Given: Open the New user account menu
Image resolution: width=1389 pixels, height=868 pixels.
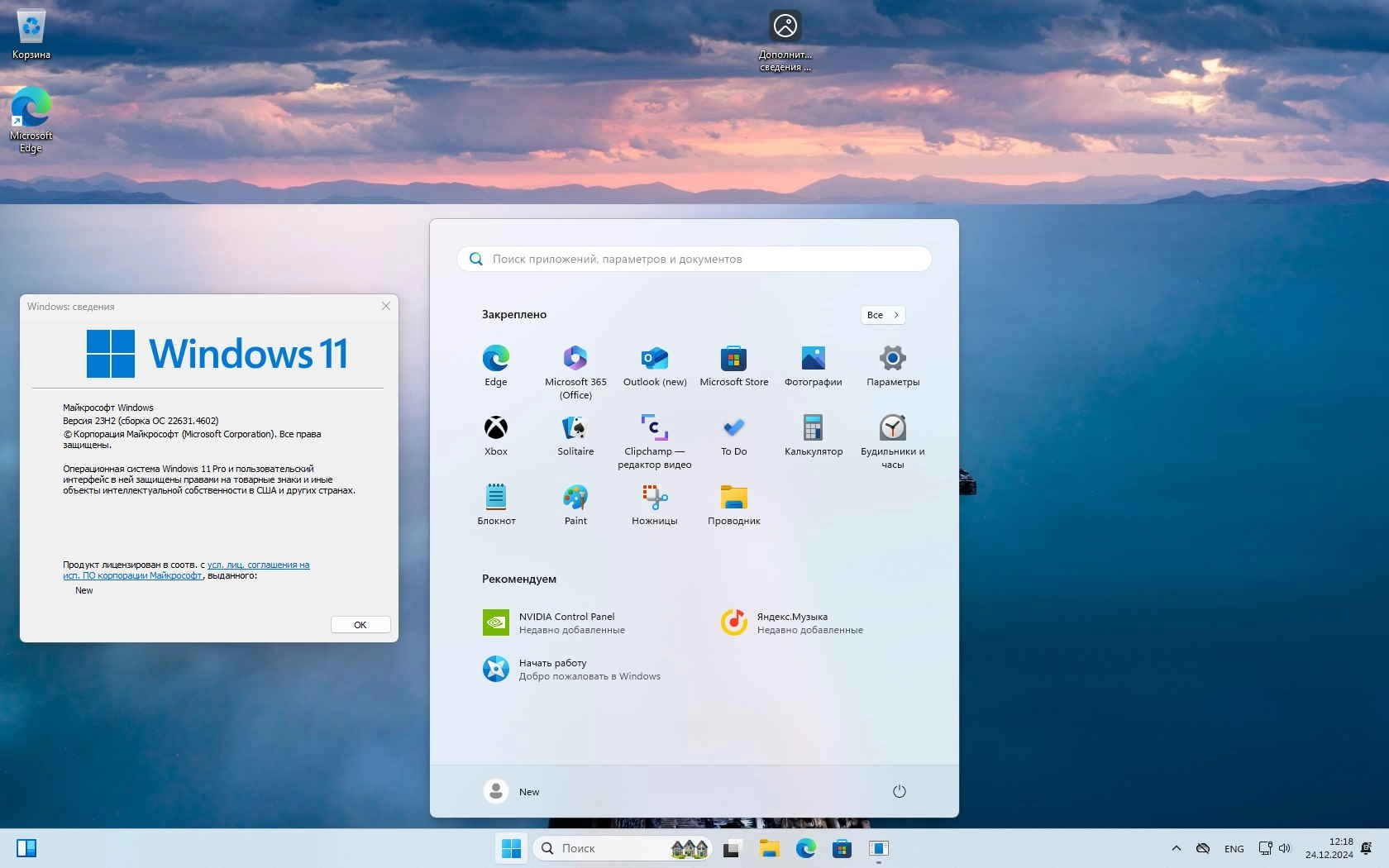Looking at the screenshot, I should [x=512, y=791].
